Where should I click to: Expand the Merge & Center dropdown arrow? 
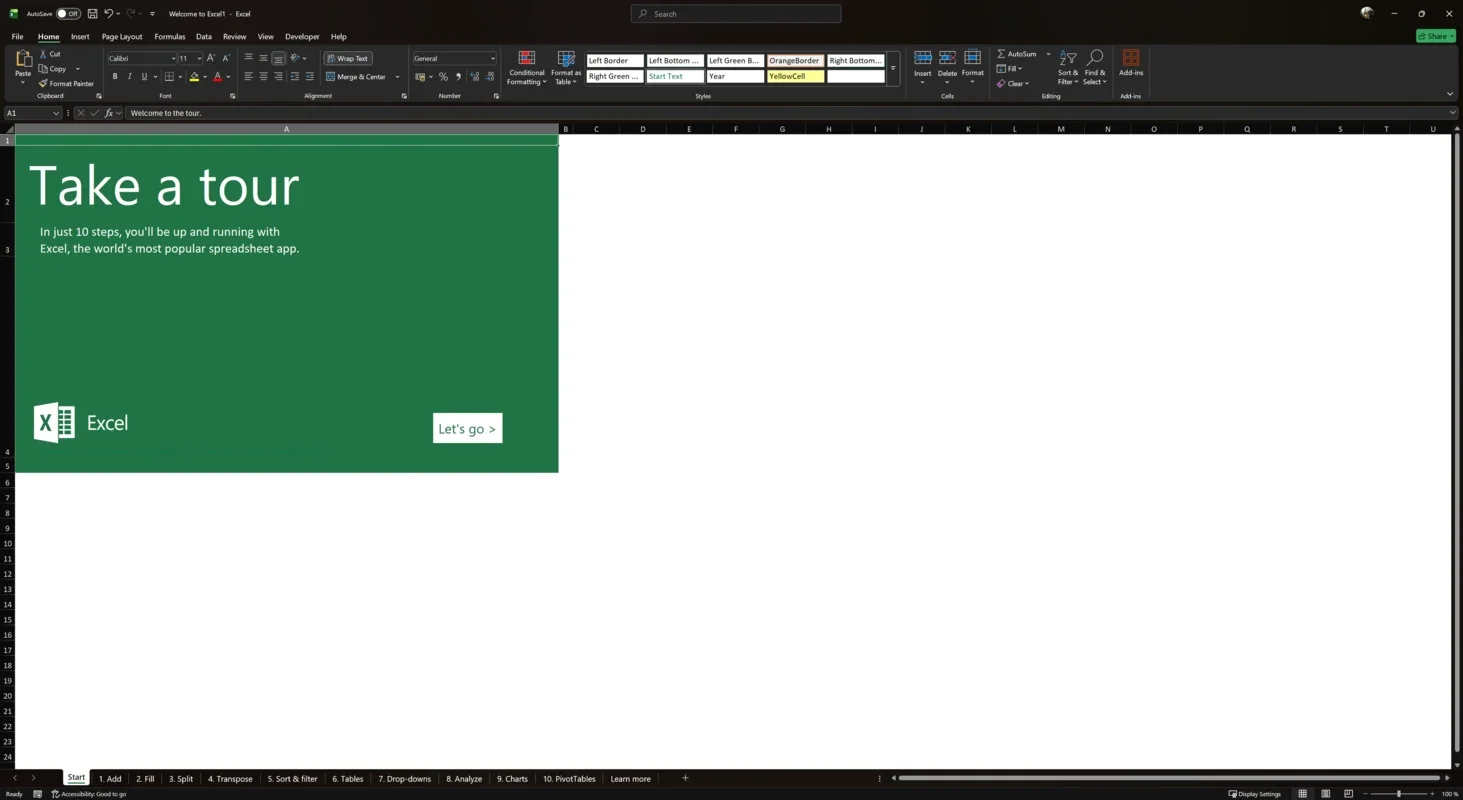pos(397,77)
